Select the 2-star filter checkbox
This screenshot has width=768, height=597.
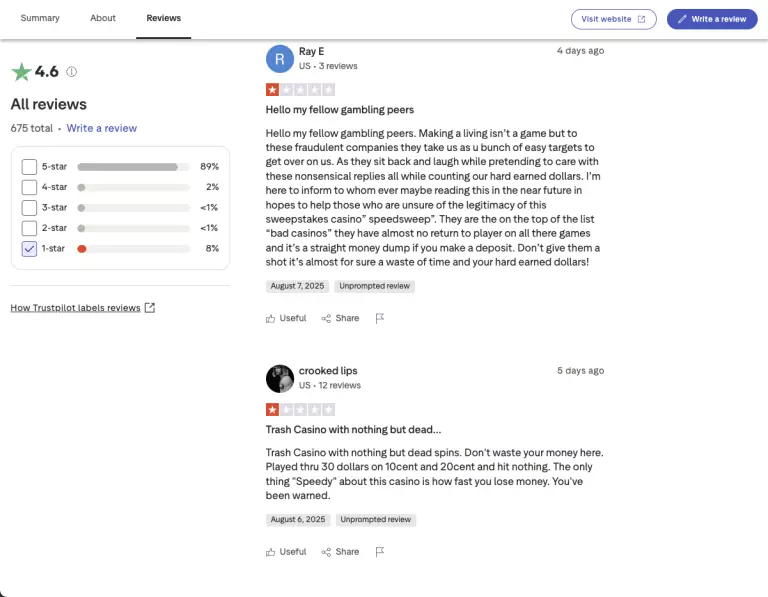tap(29, 228)
